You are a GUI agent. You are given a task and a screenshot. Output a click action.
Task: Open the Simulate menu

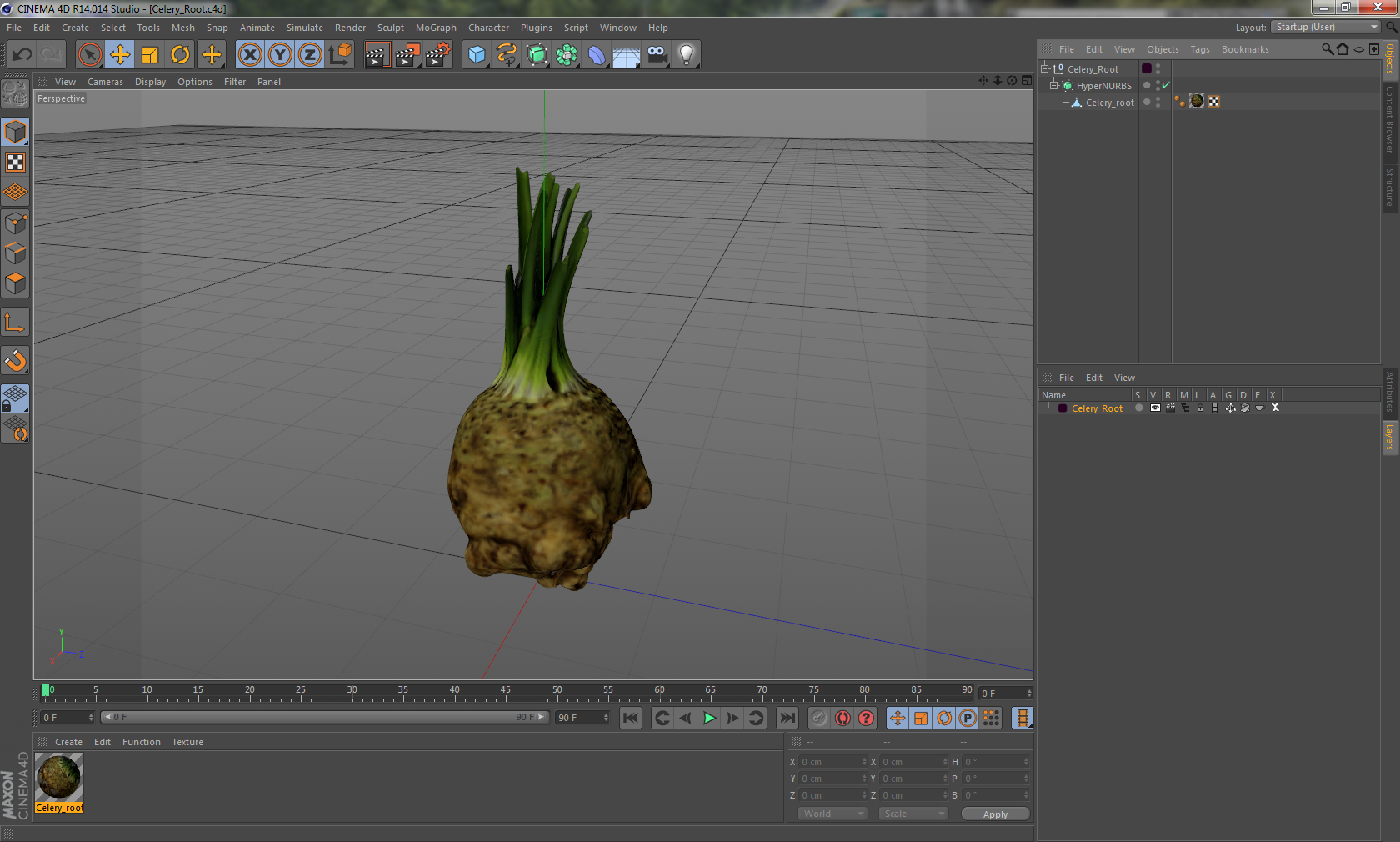[x=305, y=28]
